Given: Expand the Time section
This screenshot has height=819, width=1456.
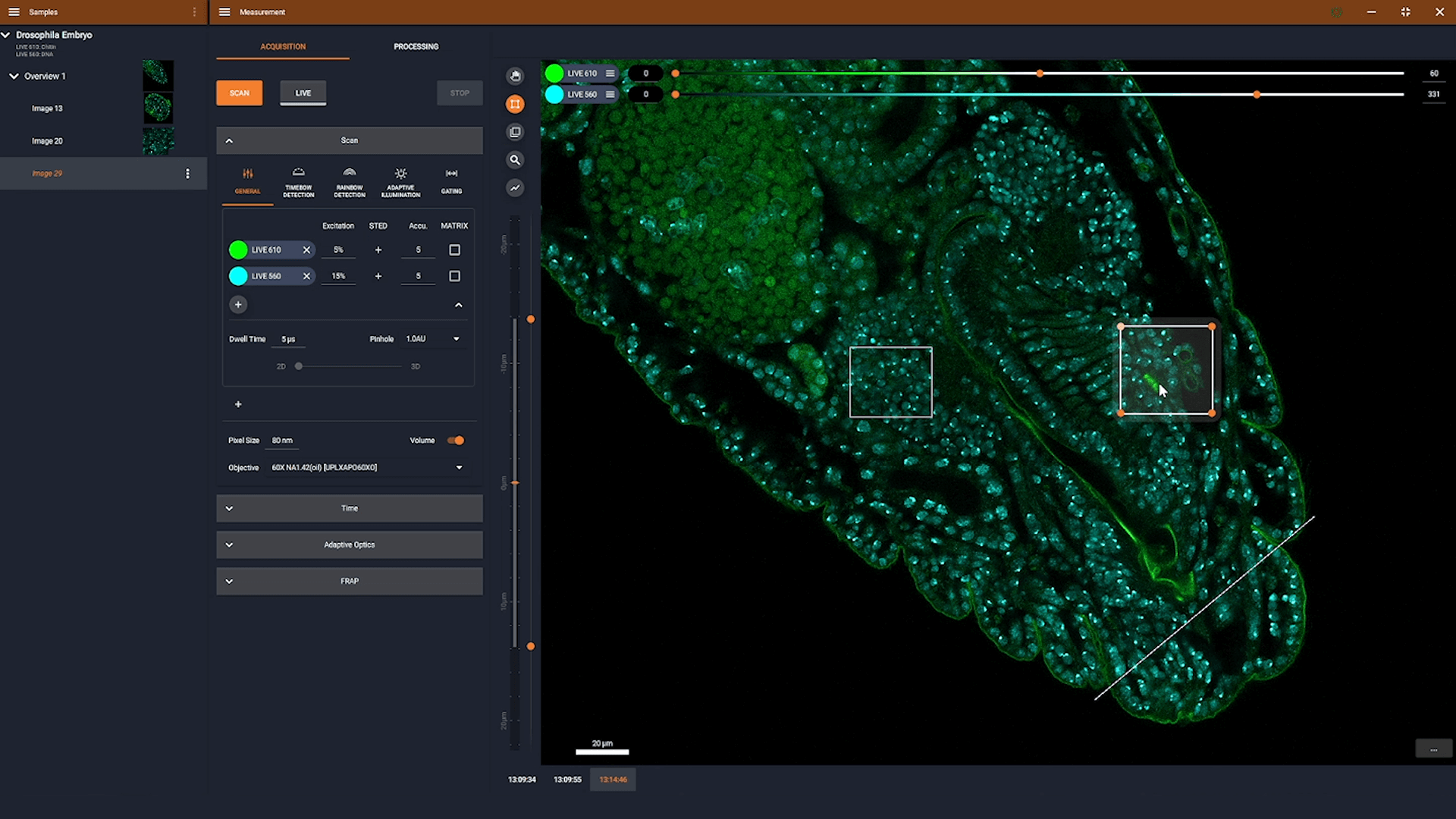Looking at the screenshot, I should click(348, 508).
